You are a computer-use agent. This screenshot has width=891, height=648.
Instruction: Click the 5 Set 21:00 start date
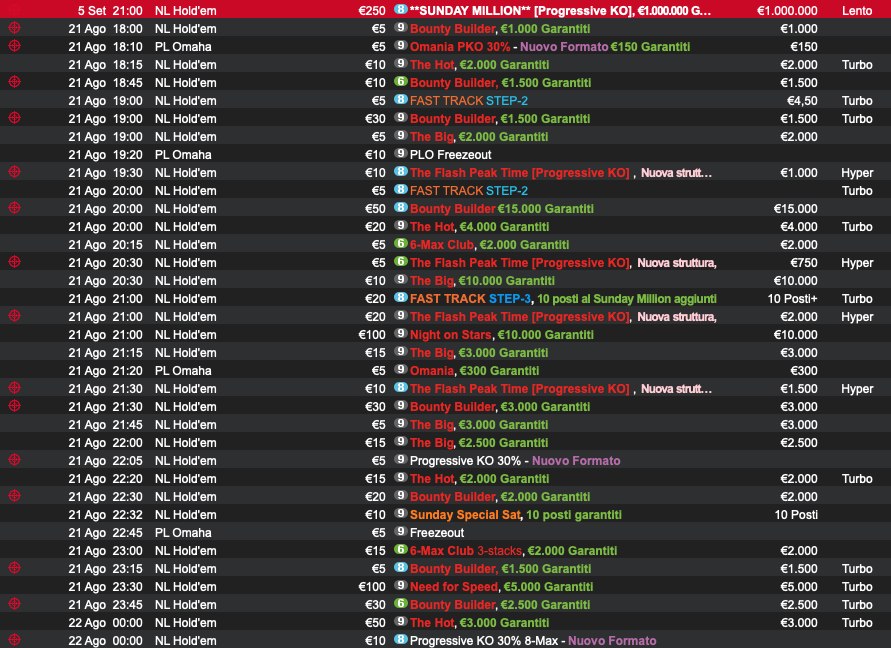click(x=110, y=11)
